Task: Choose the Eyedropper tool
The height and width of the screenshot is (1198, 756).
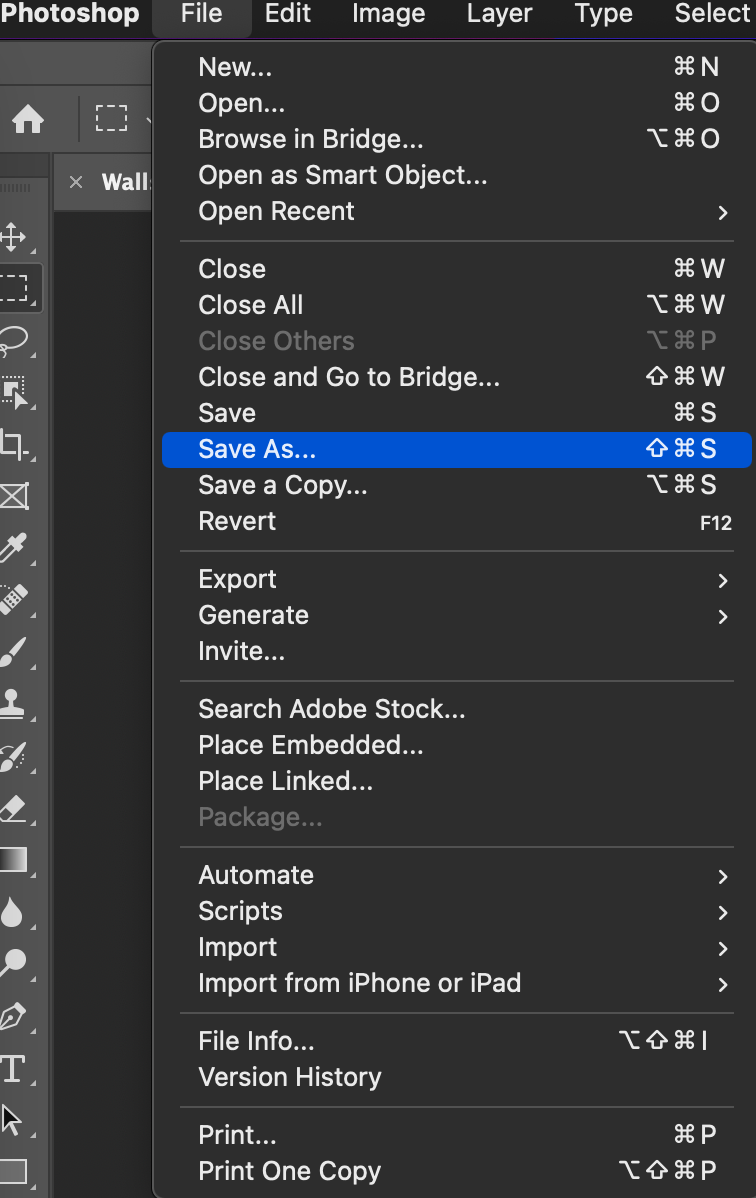Action: click(14, 547)
